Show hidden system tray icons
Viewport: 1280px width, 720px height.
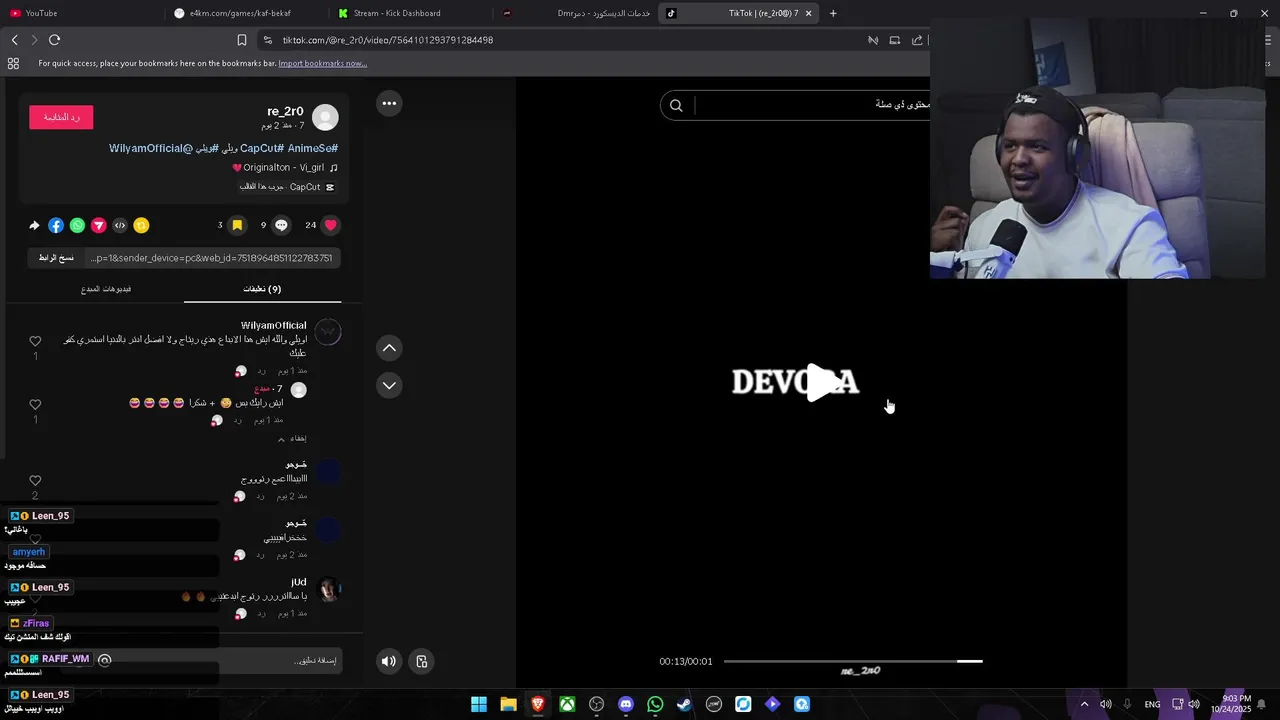coord(1084,704)
